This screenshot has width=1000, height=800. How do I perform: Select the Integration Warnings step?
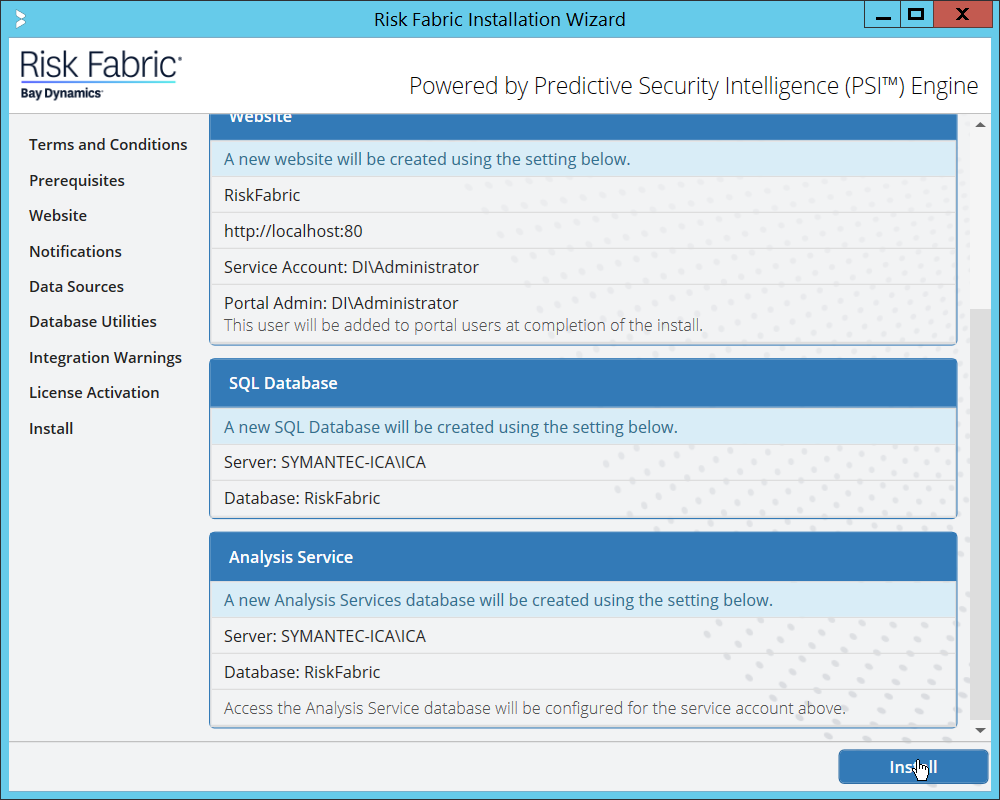(105, 358)
